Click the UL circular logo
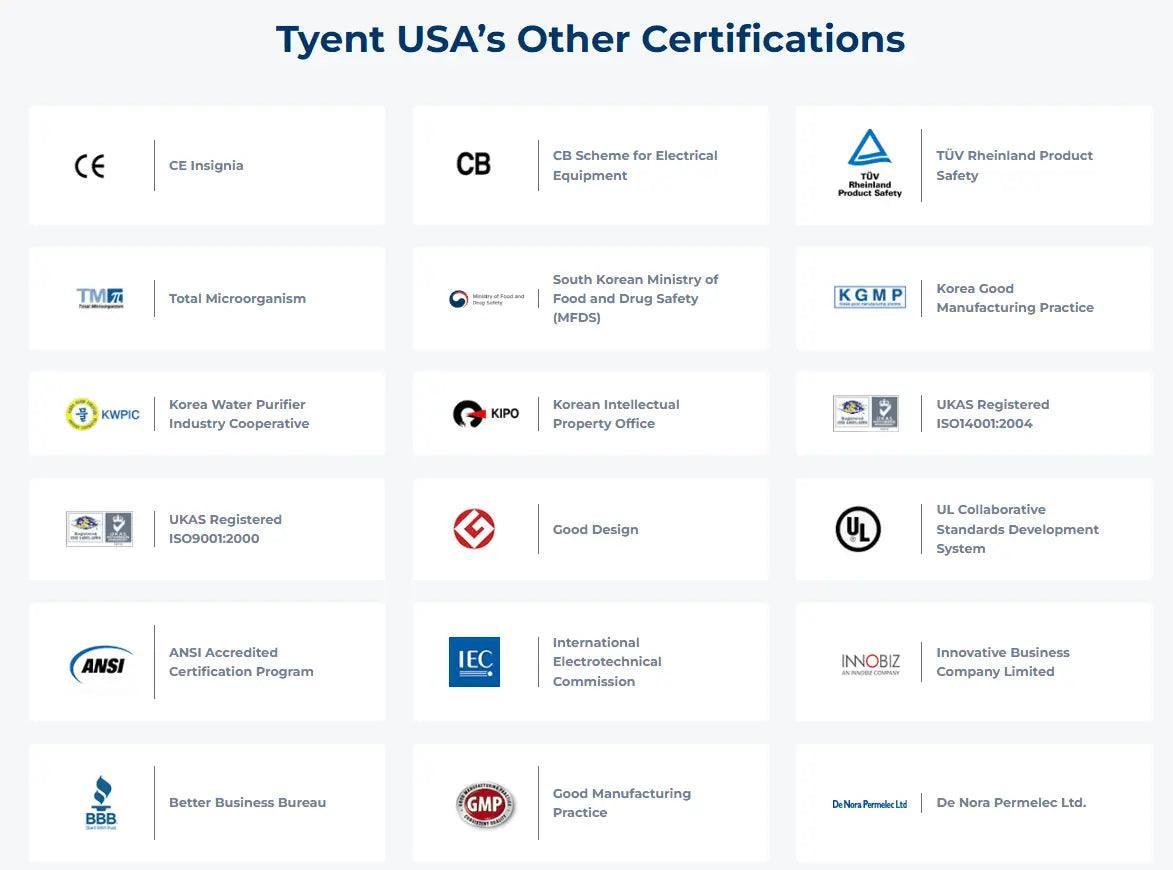This screenshot has width=1173, height=870. (858, 529)
